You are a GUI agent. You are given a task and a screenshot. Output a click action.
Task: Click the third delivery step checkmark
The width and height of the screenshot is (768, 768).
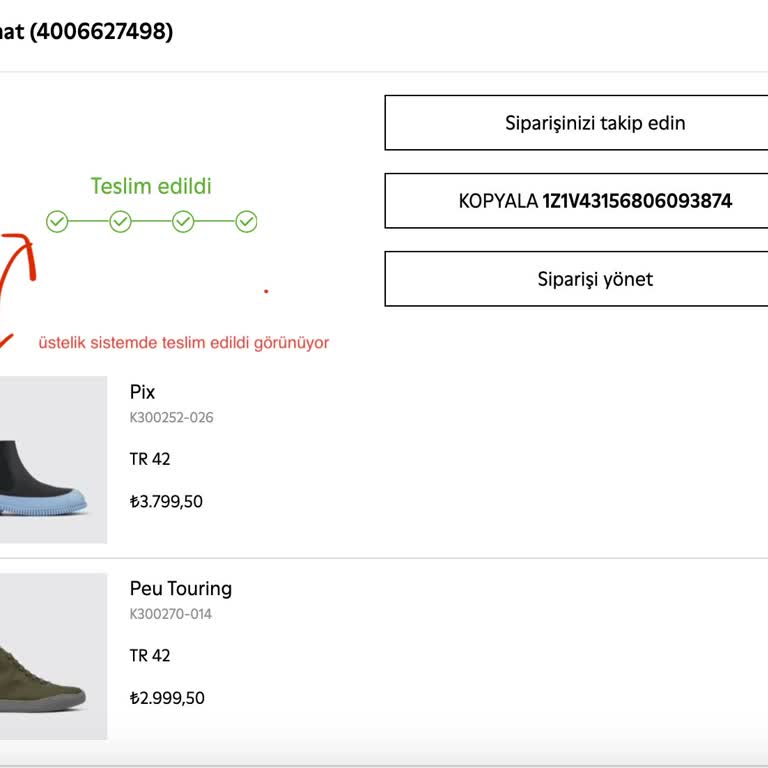click(183, 222)
